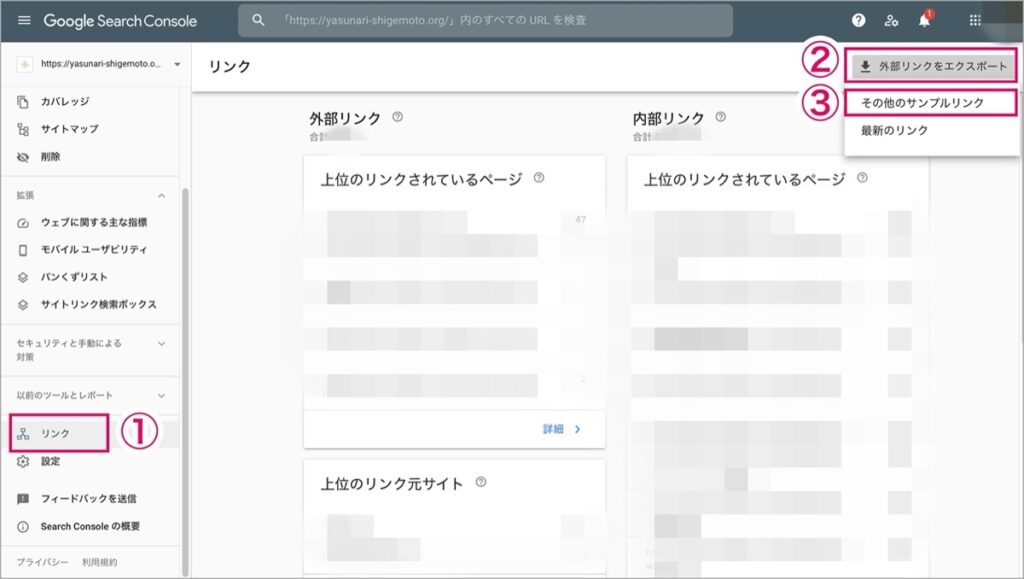Open the Google apps grid
Viewport: 1024px width, 579px height.
coord(975,20)
